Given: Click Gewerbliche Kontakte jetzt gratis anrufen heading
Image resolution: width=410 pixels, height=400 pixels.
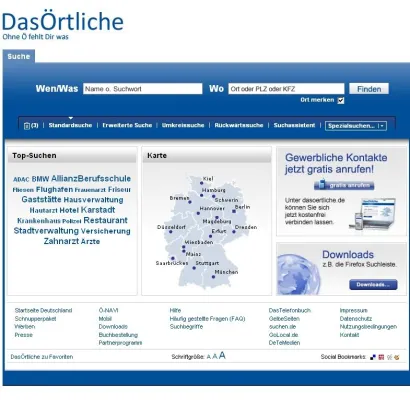Looking at the screenshot, I should 336,163.
